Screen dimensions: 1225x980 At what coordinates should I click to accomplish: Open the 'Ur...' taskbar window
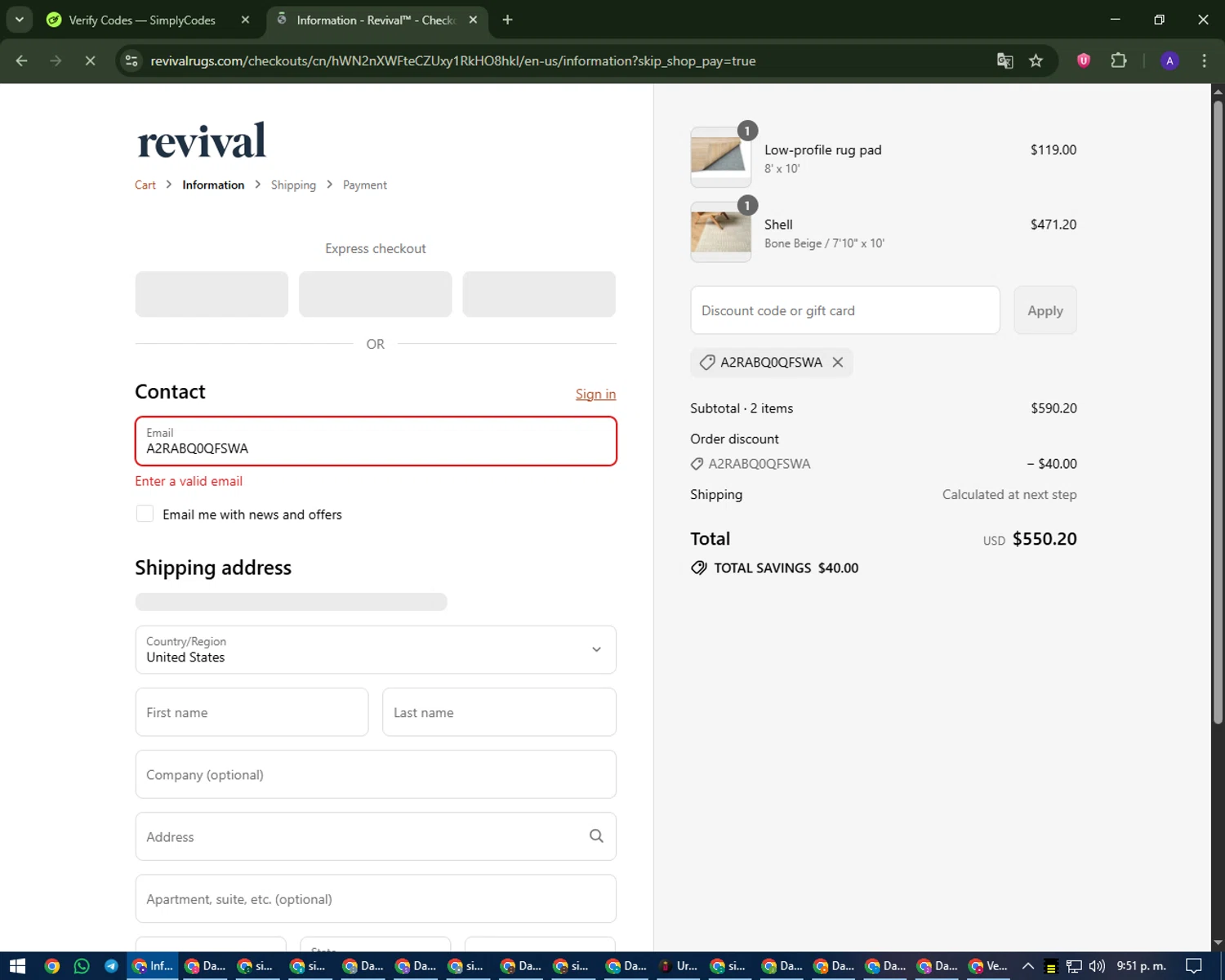point(677,966)
